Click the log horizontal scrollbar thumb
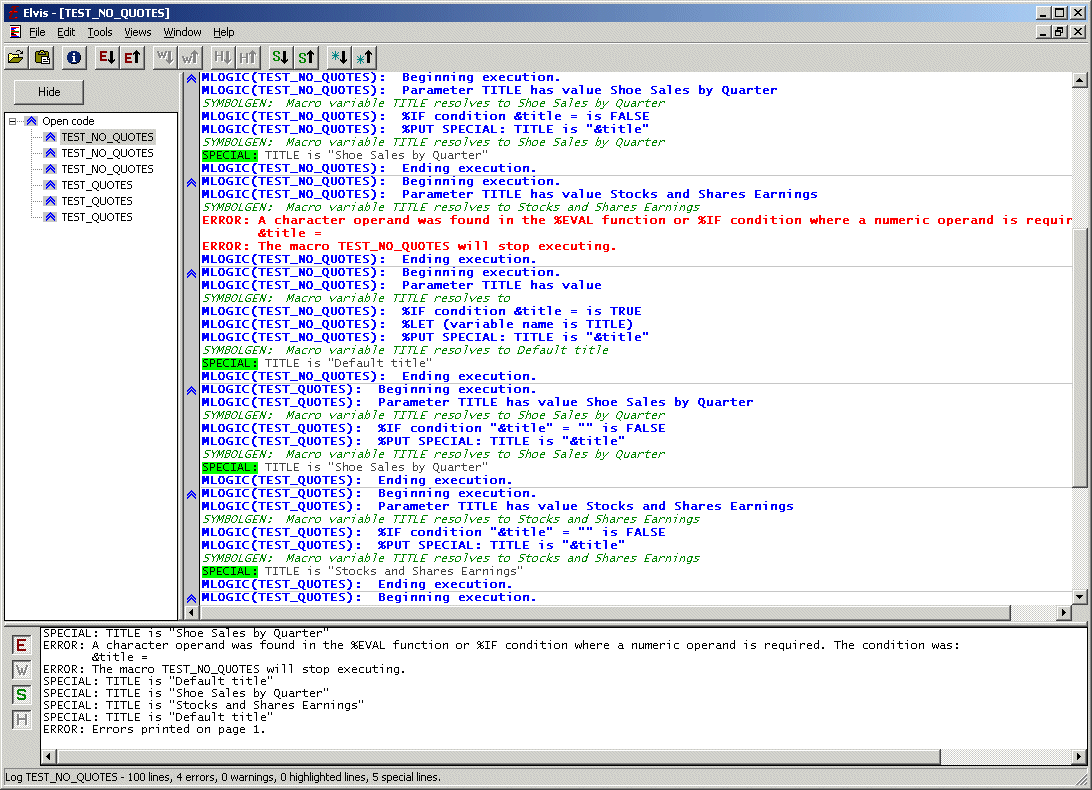 pos(604,613)
